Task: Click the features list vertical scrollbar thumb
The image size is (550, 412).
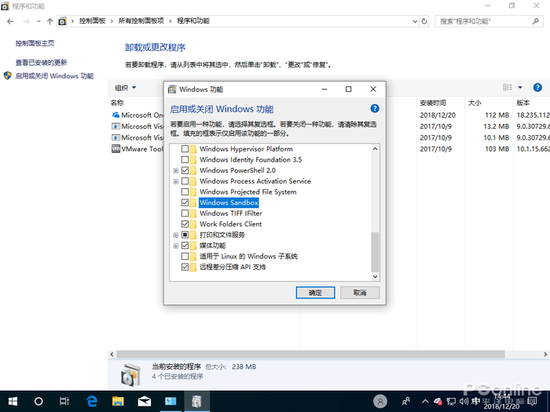Action: [x=375, y=252]
